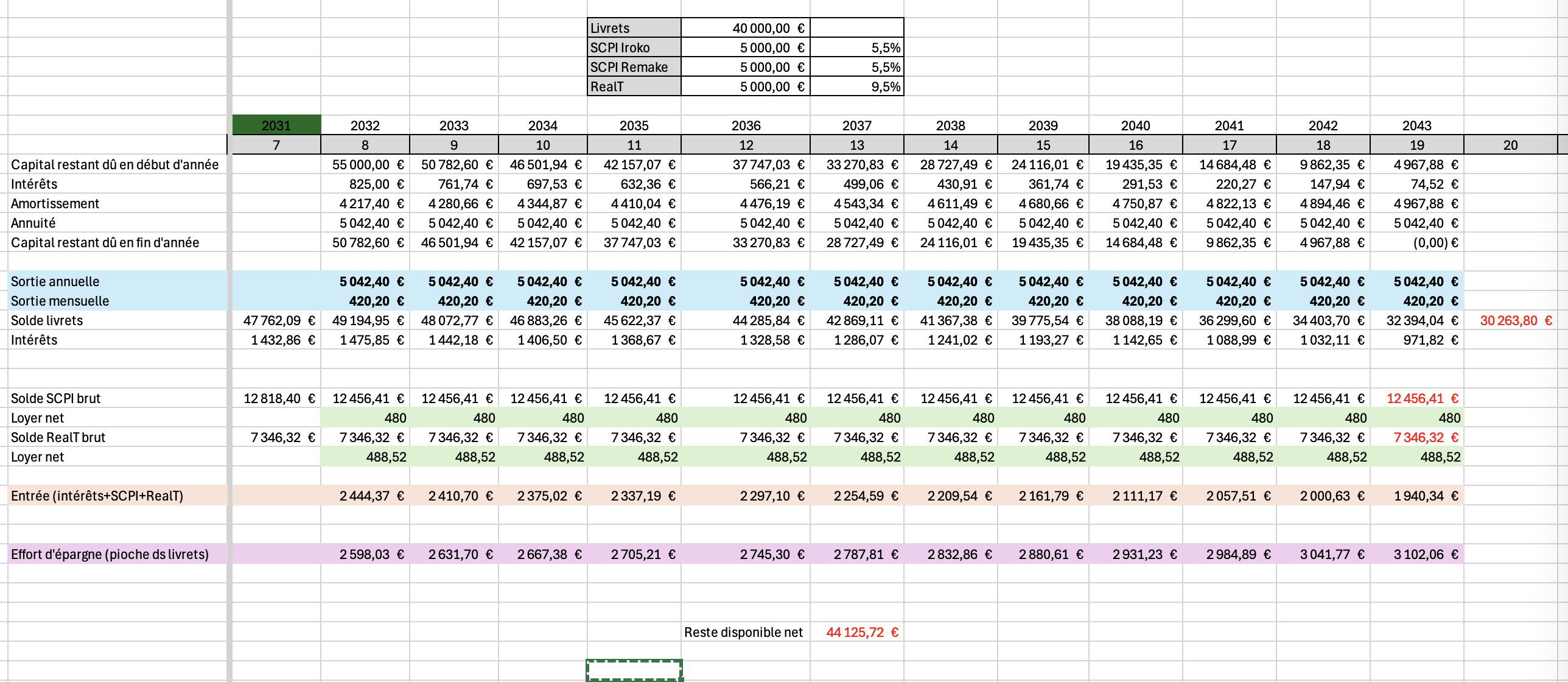Select the green 2031 year header cell
The image size is (1568, 682).
pos(276,125)
